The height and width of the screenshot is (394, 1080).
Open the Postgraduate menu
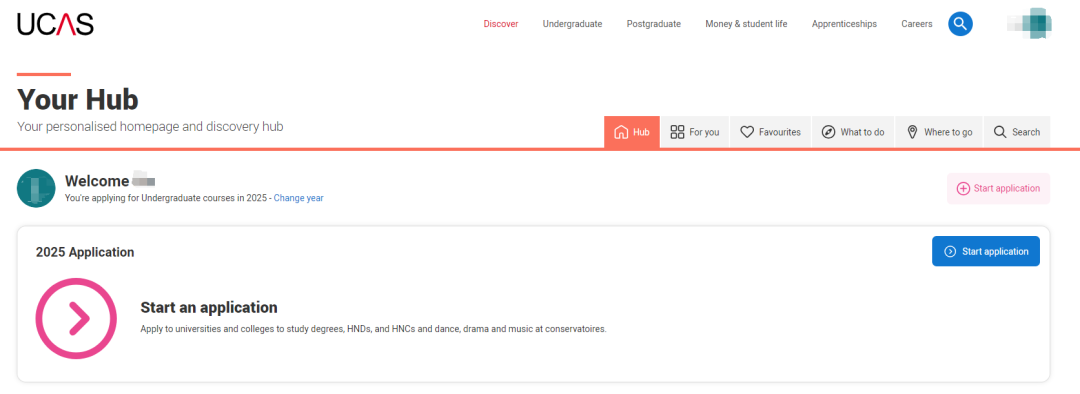tap(654, 24)
